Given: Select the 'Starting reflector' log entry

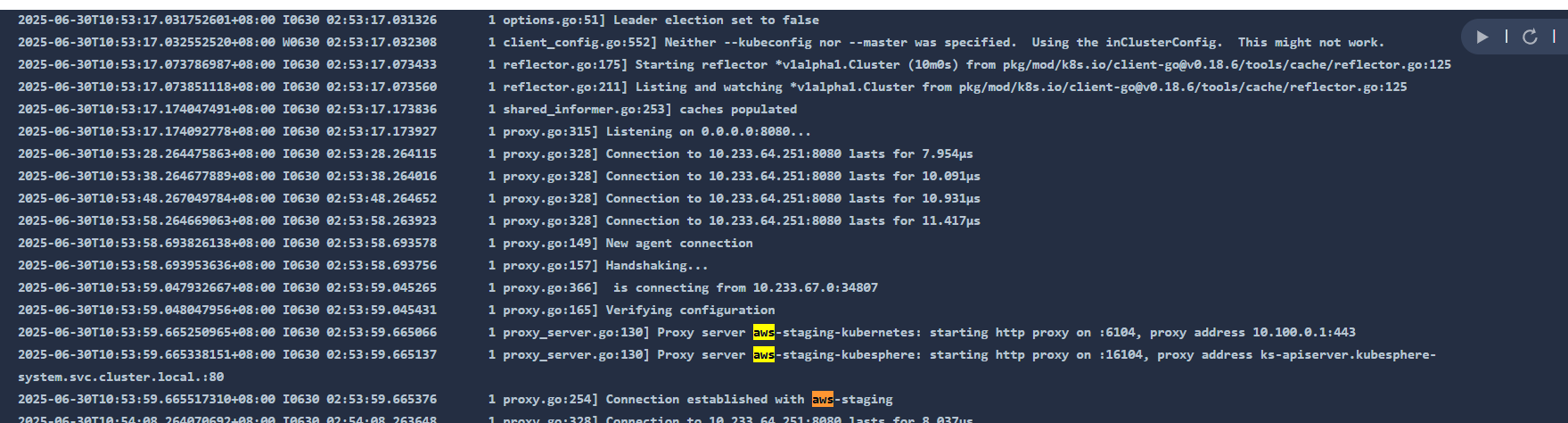Looking at the screenshot, I should pos(735,64).
